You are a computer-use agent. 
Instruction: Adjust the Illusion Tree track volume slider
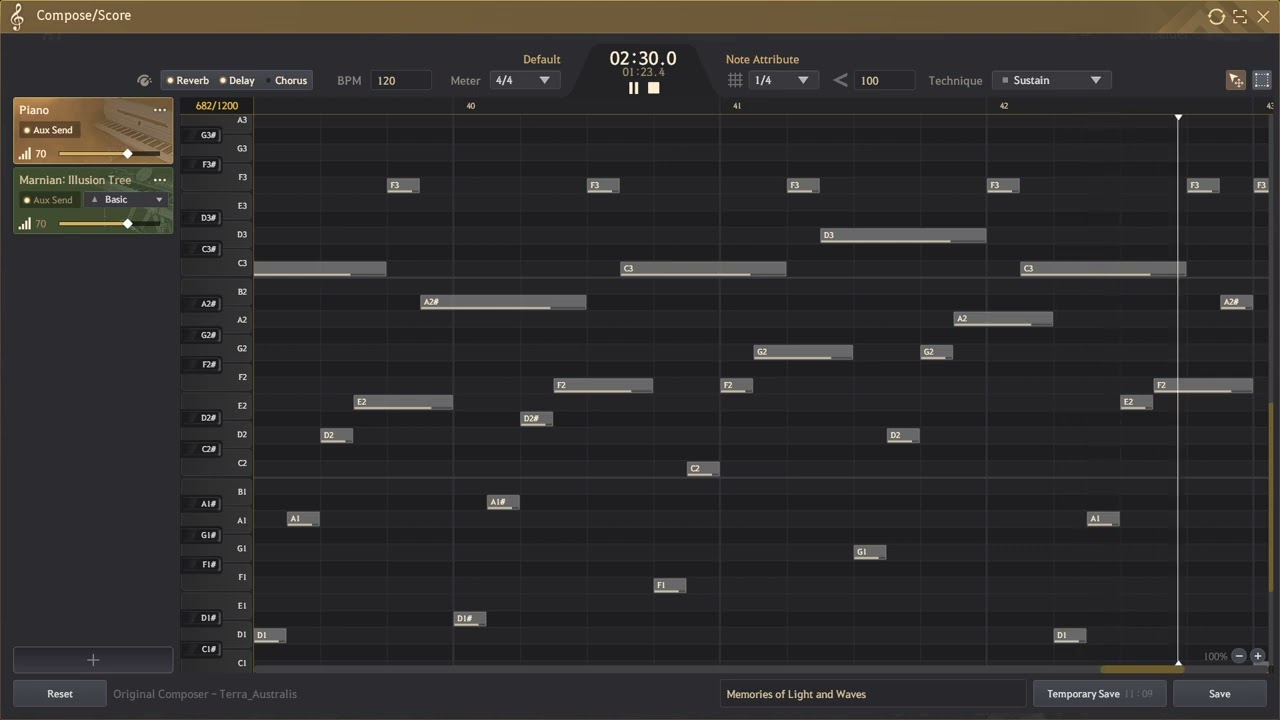[108, 224]
